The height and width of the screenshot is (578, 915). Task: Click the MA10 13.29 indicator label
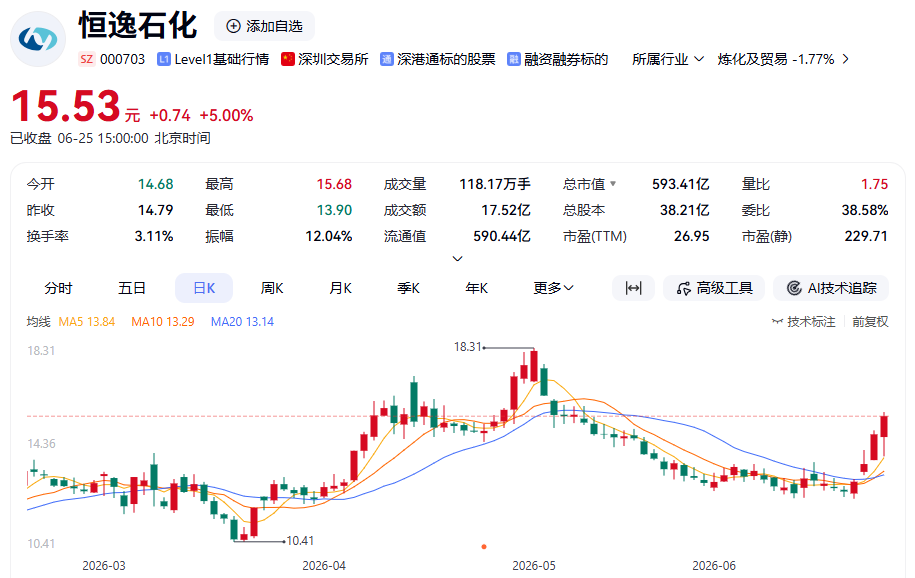pos(163,322)
